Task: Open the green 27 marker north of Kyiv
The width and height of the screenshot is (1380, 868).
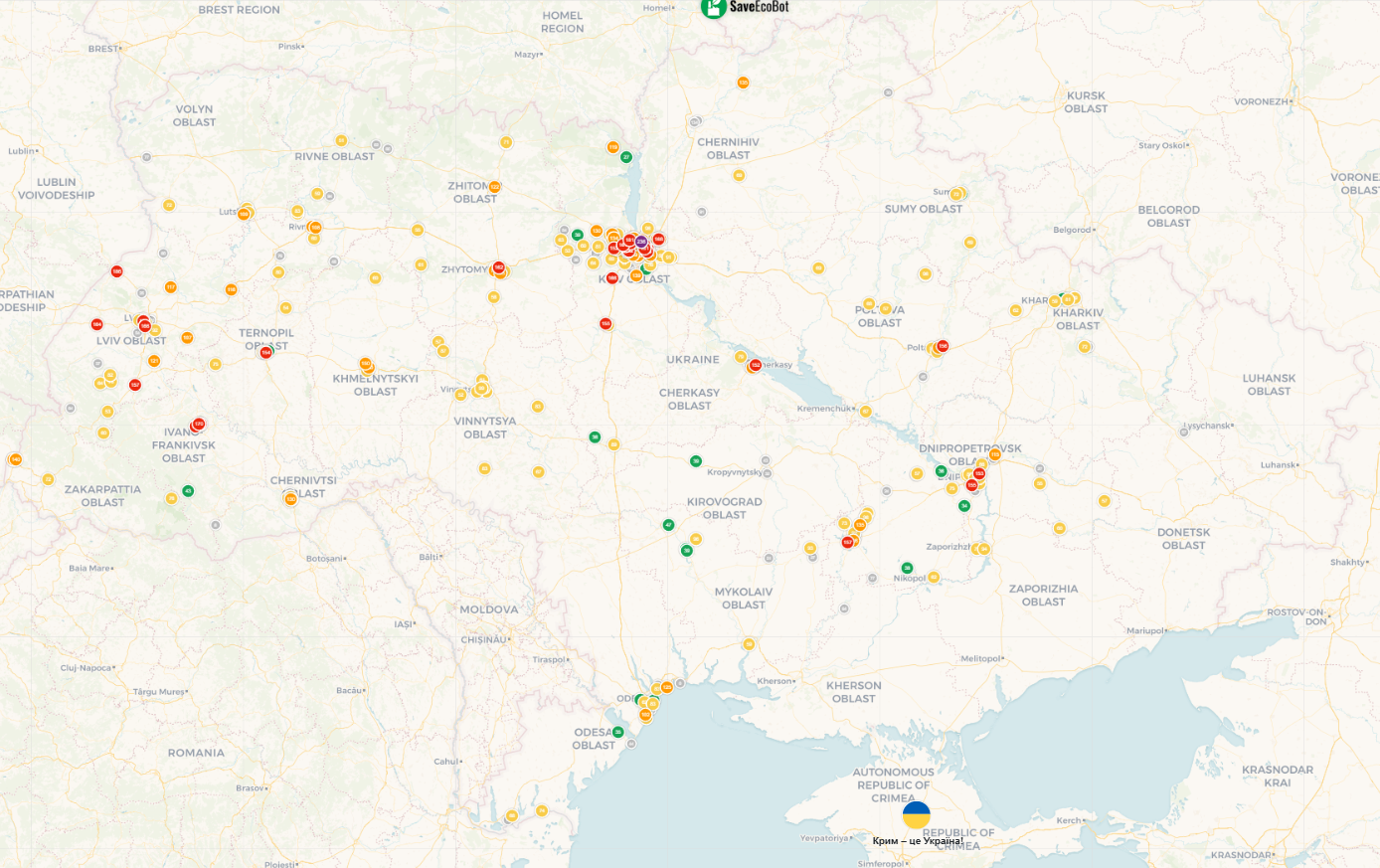Action: coord(626,157)
